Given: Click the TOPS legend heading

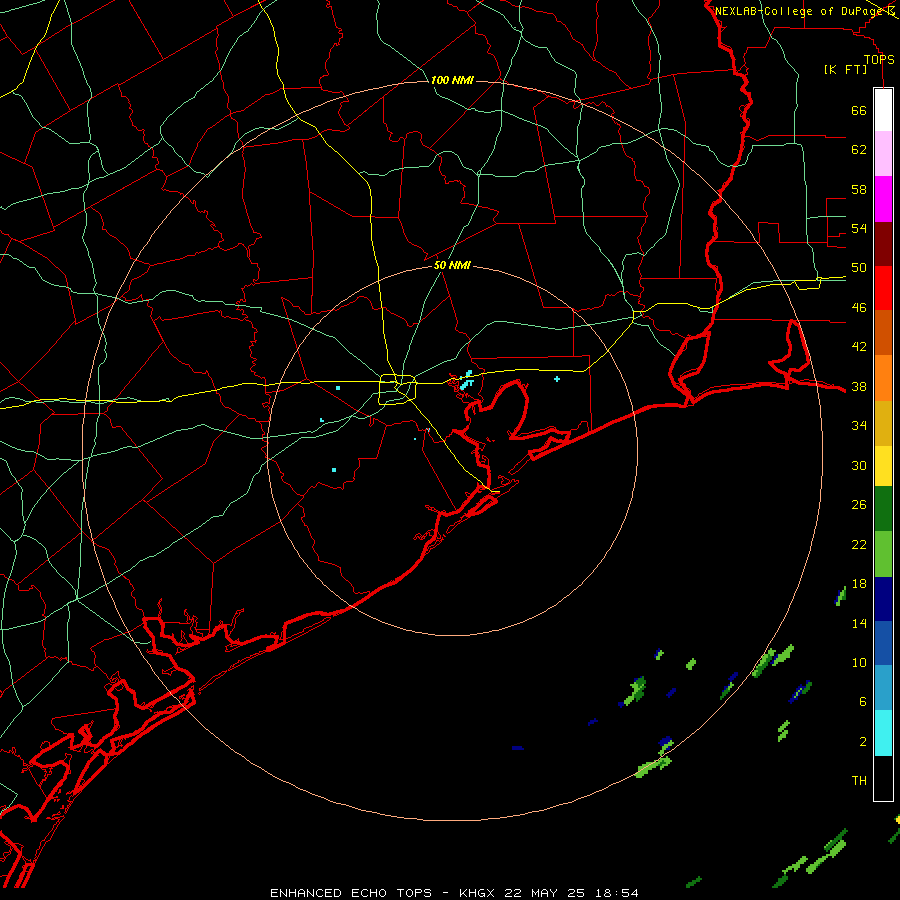Looking at the screenshot, I should click(879, 60).
